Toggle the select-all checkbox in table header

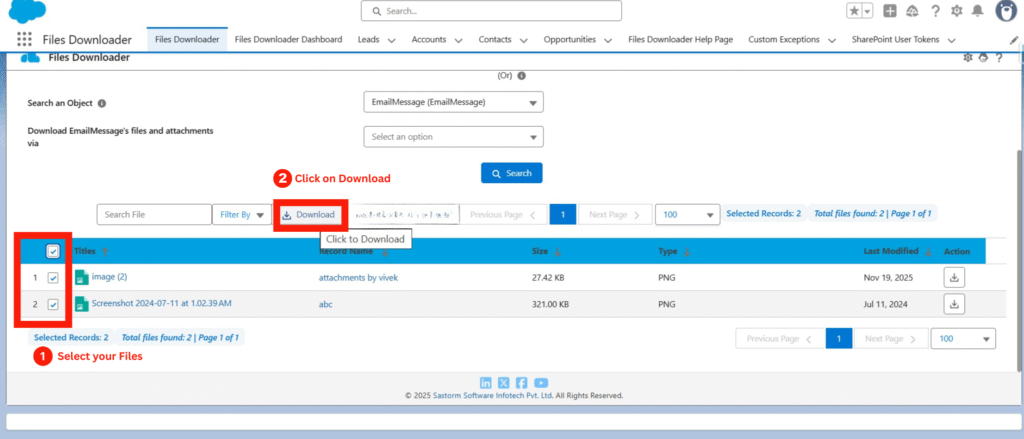[x=54, y=252]
